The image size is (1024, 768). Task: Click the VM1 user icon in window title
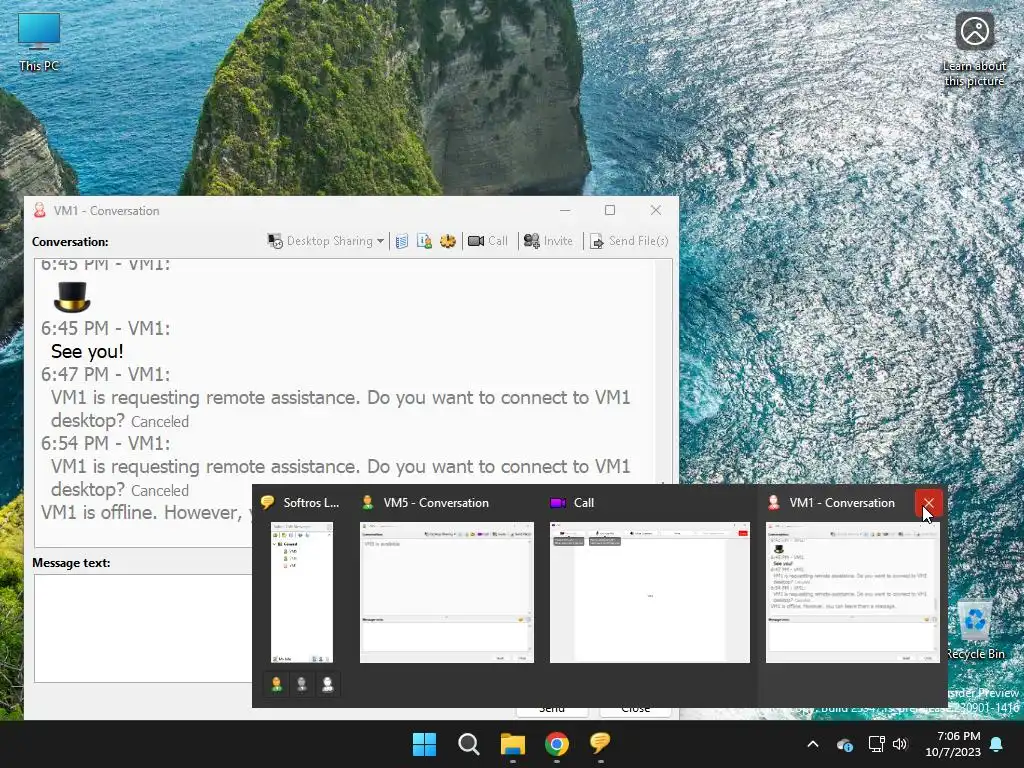click(x=40, y=210)
